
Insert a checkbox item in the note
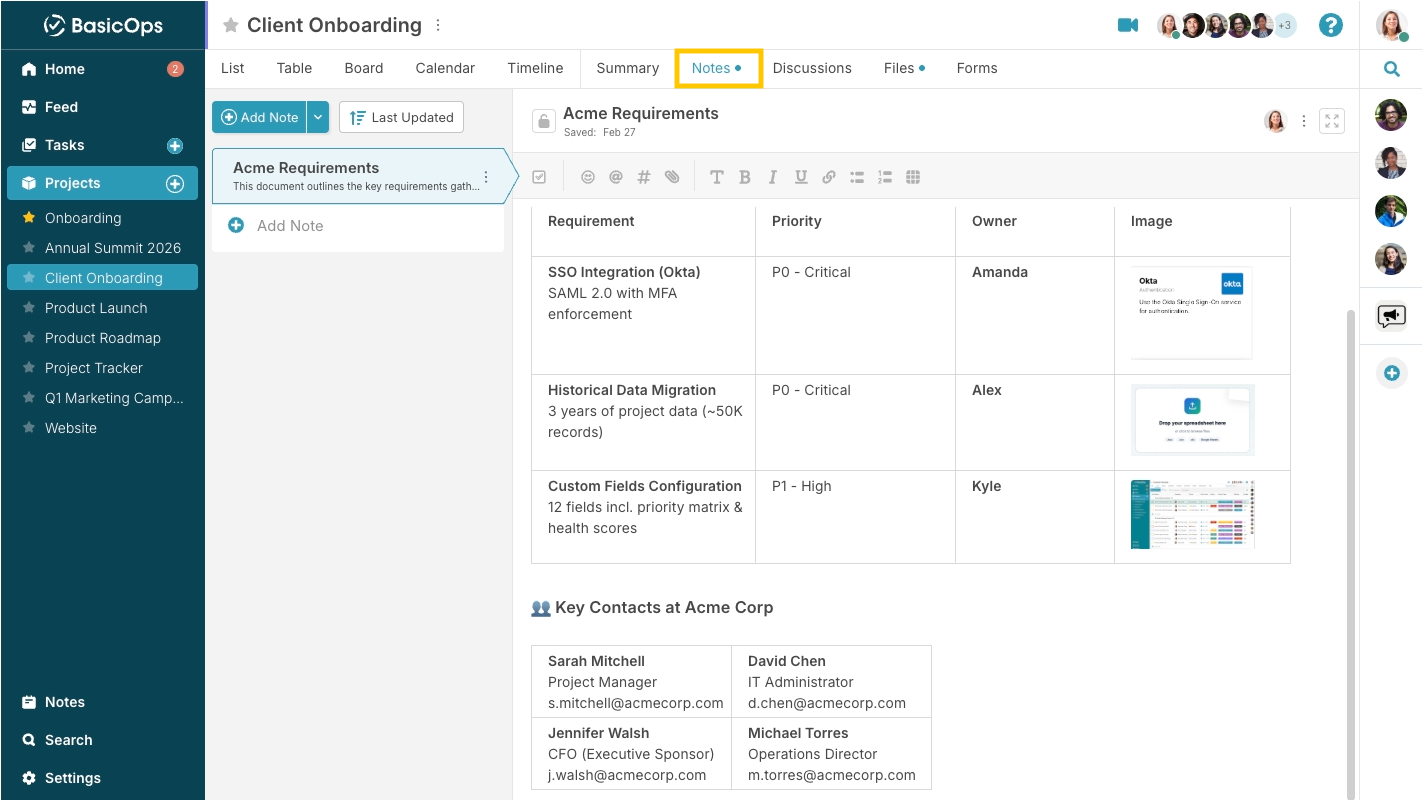tap(540, 177)
